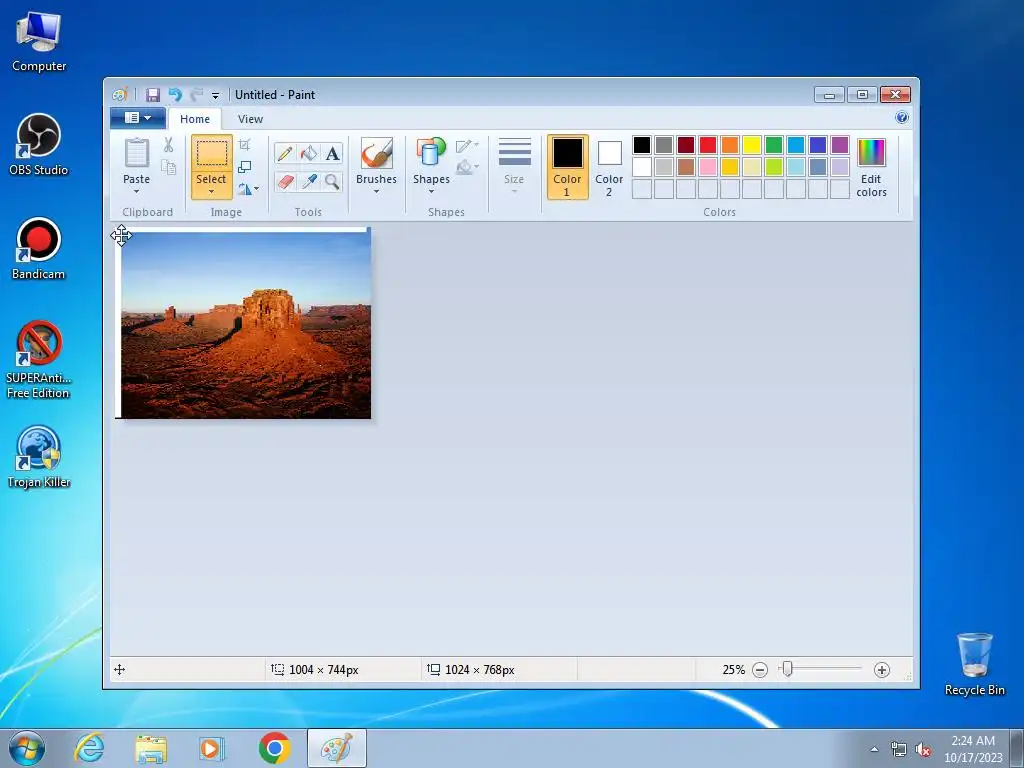This screenshot has width=1024, height=768.
Task: Open the Trojan Killer desktop shortcut
Action: click(39, 457)
